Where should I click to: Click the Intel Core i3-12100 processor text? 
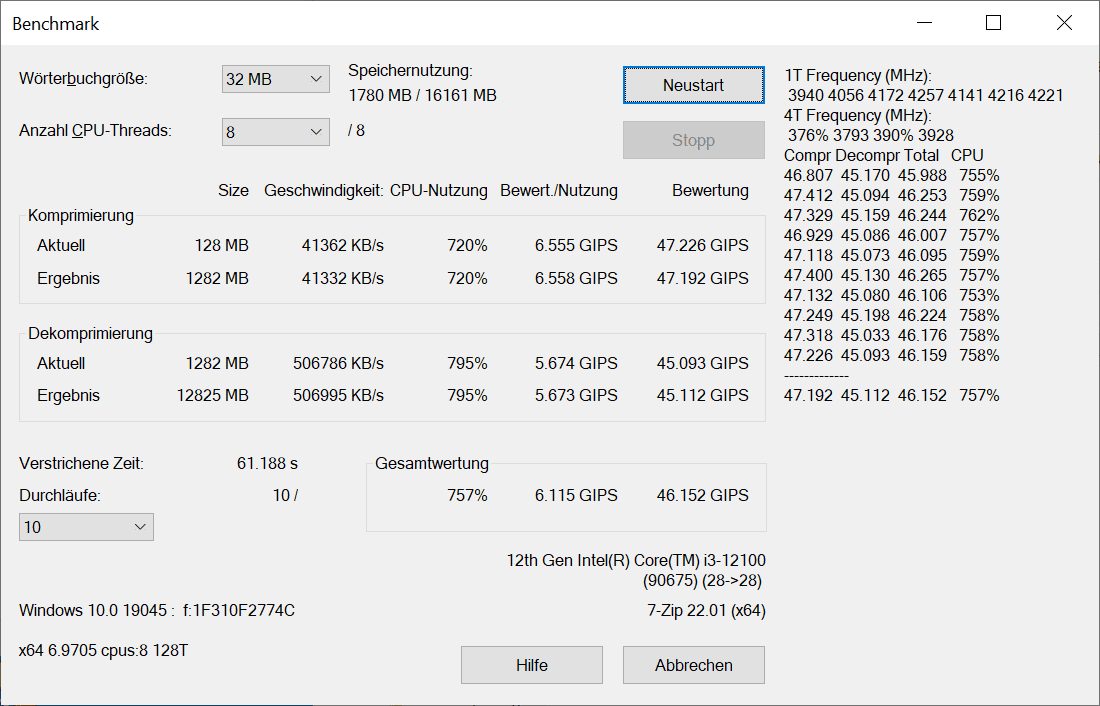pyautogui.click(x=636, y=560)
